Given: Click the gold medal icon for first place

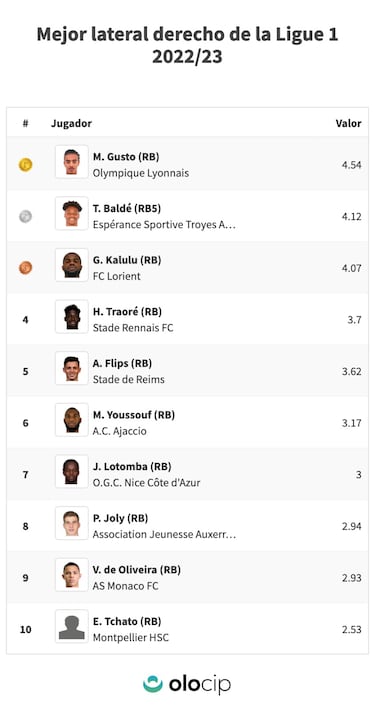Looking at the screenshot, I should click(25, 165).
